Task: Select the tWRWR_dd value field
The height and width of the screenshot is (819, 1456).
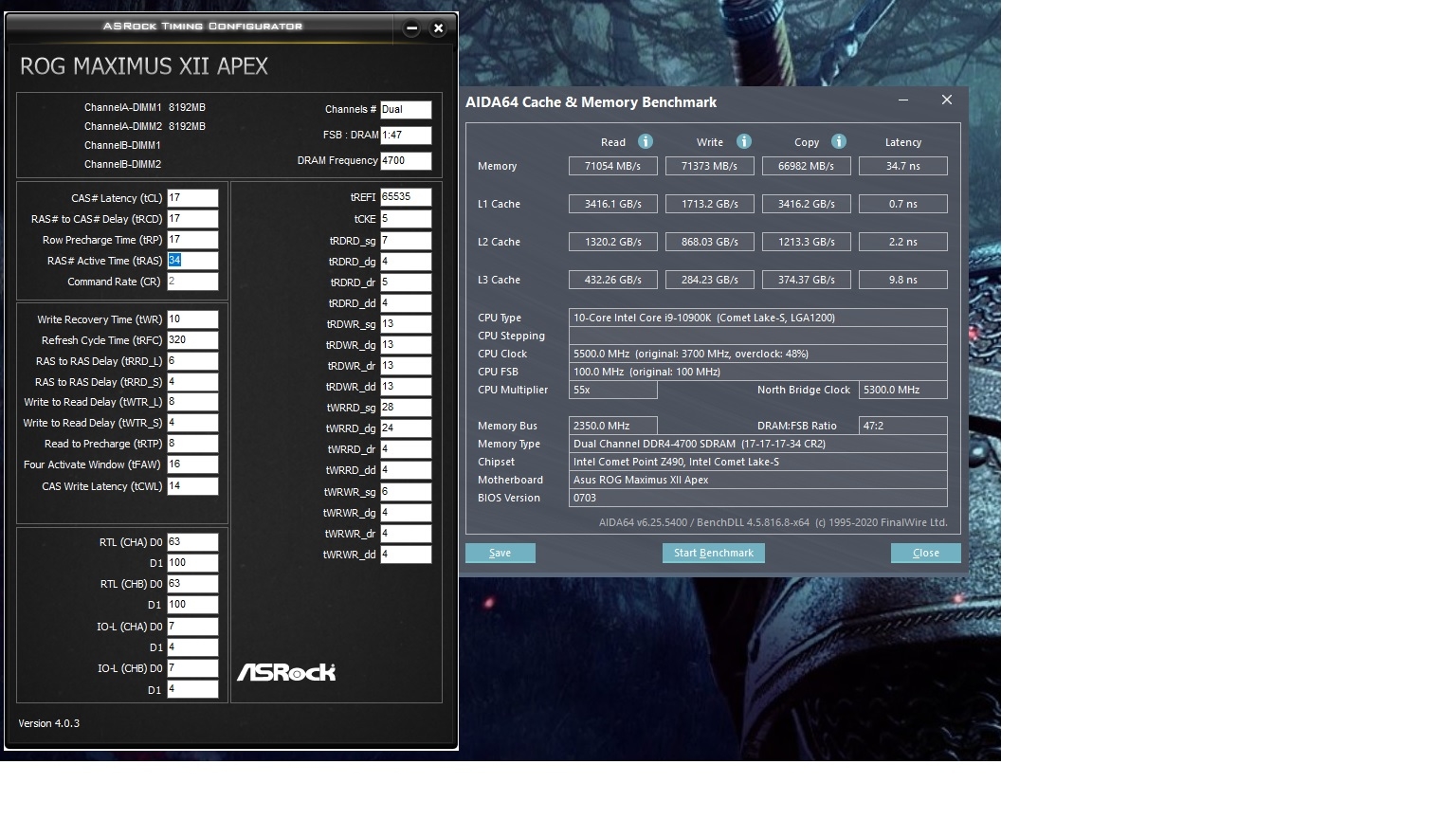Action: click(406, 555)
